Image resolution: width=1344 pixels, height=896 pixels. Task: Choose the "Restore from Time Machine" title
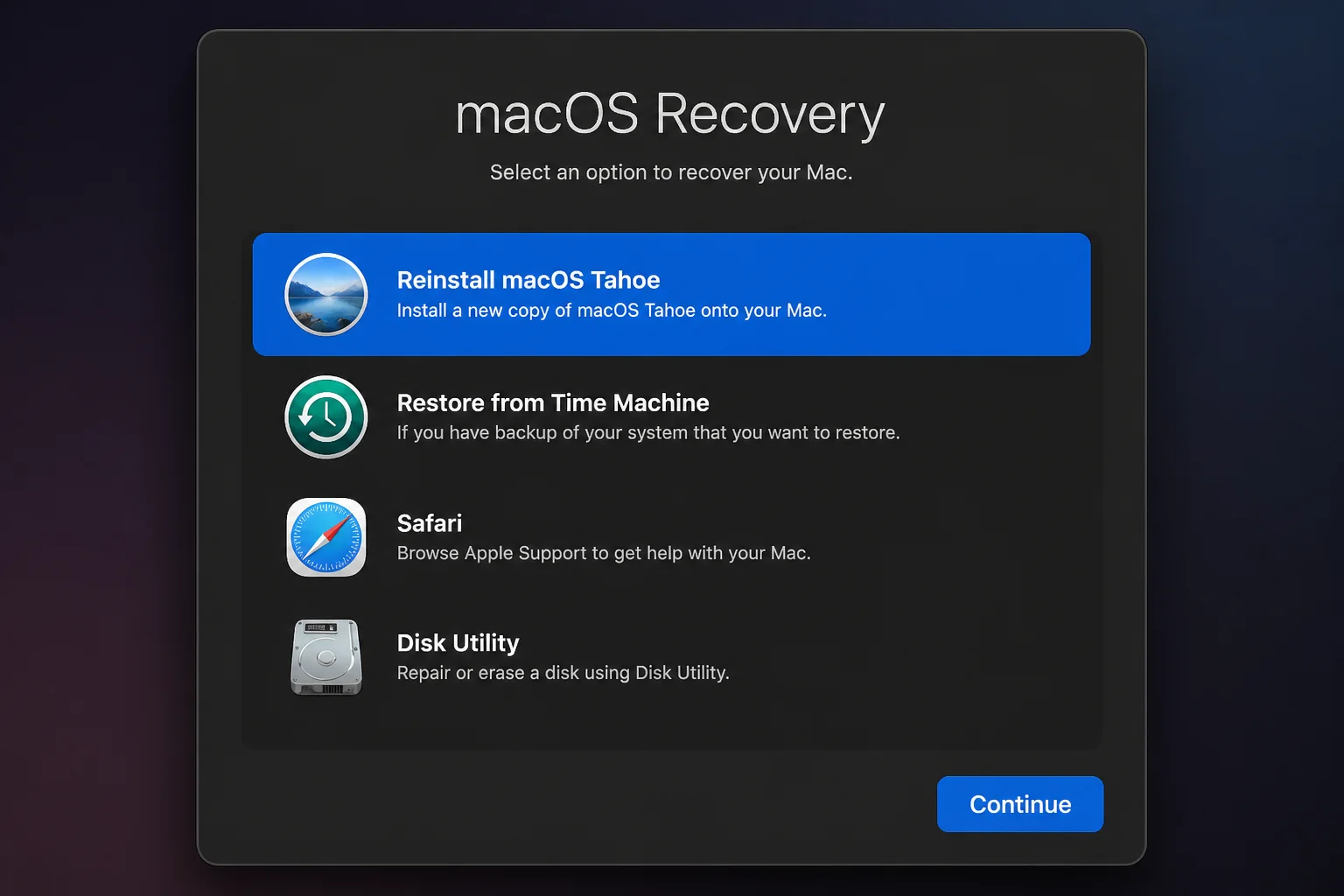[x=553, y=402]
